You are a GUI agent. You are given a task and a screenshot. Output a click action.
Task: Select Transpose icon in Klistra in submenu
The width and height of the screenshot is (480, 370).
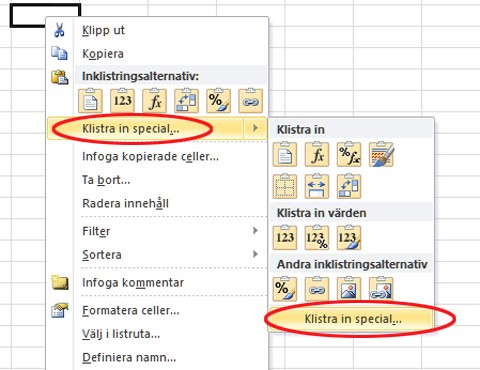pyautogui.click(x=349, y=186)
